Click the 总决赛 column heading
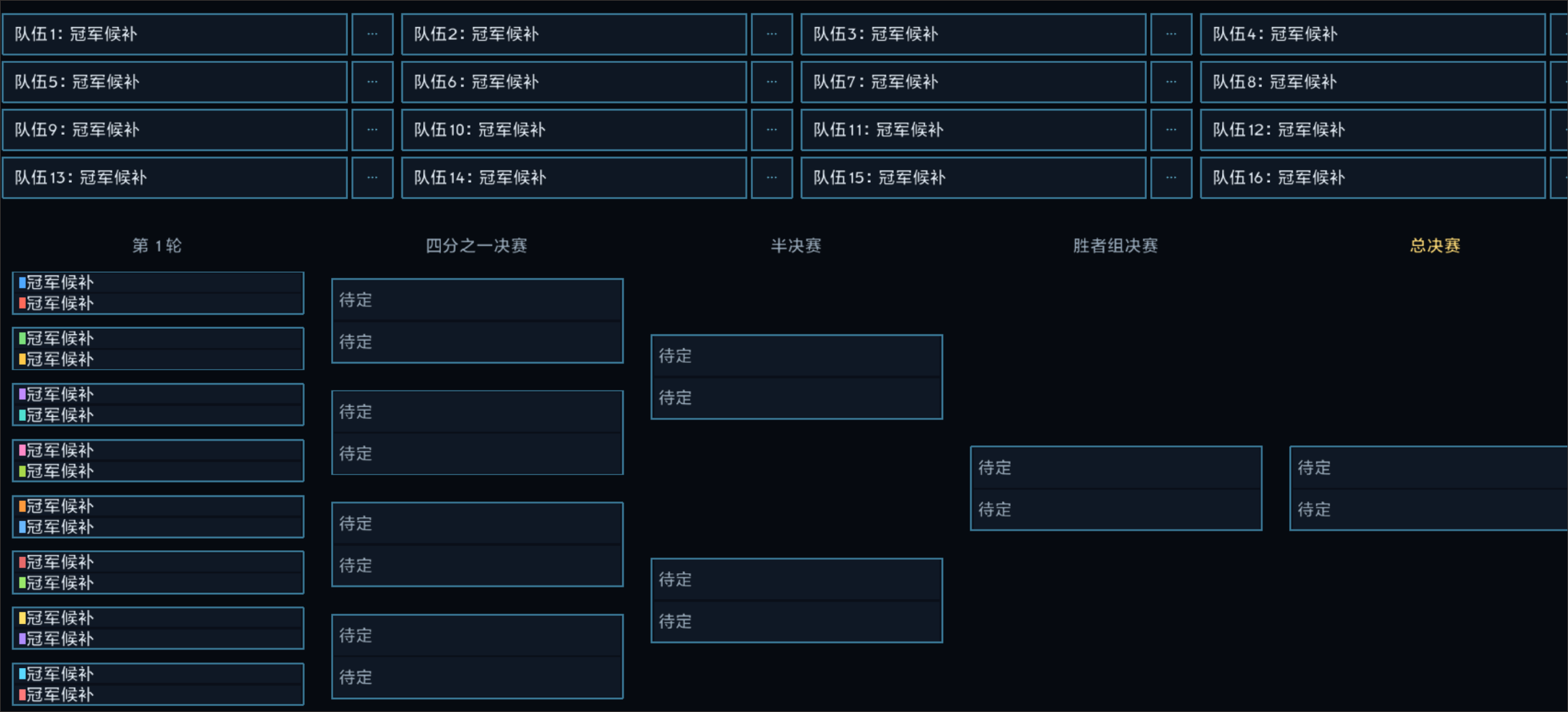This screenshot has width=1568, height=712. coord(1435,246)
